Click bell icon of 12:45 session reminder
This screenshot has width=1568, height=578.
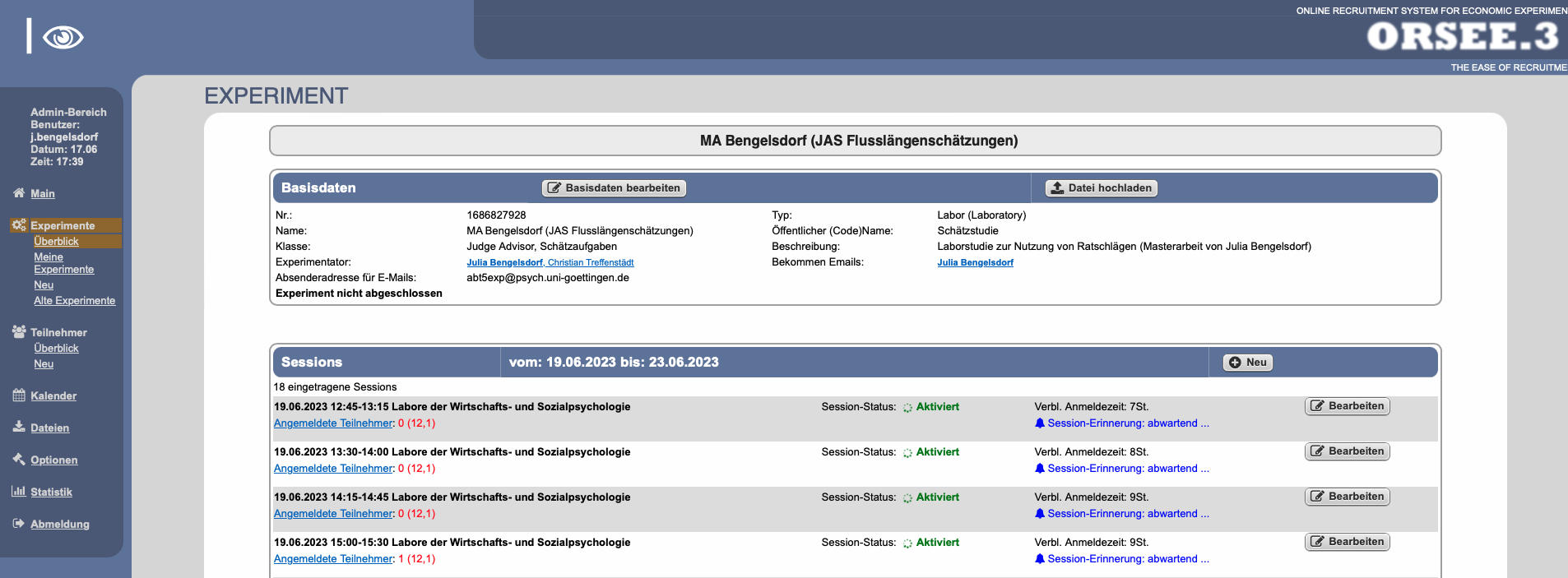[1040, 423]
